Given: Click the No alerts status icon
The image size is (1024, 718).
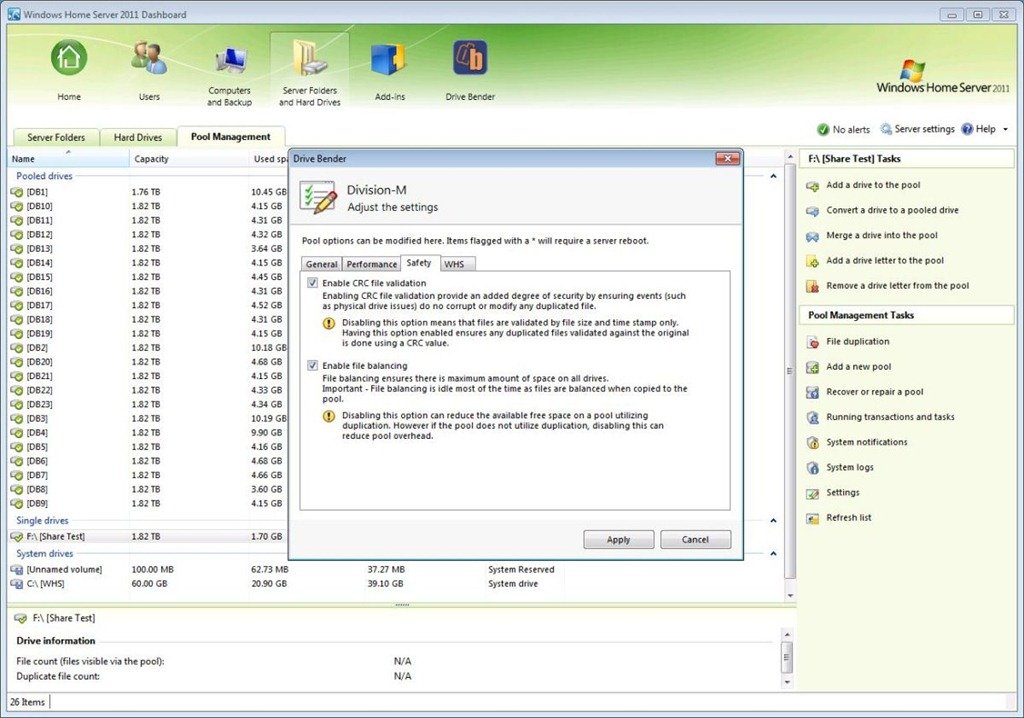Looking at the screenshot, I should 823,129.
